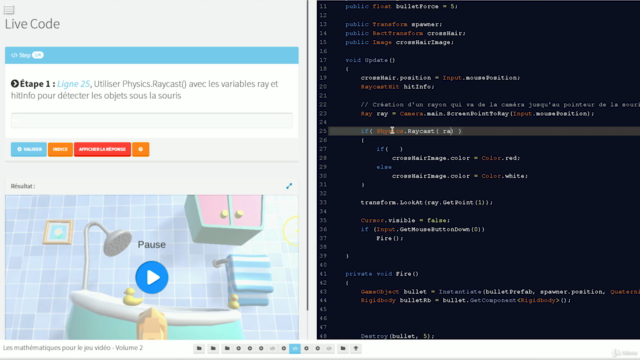Follow the Ligne 25 link
Screen dimensions: 640x360
(x=73, y=84)
